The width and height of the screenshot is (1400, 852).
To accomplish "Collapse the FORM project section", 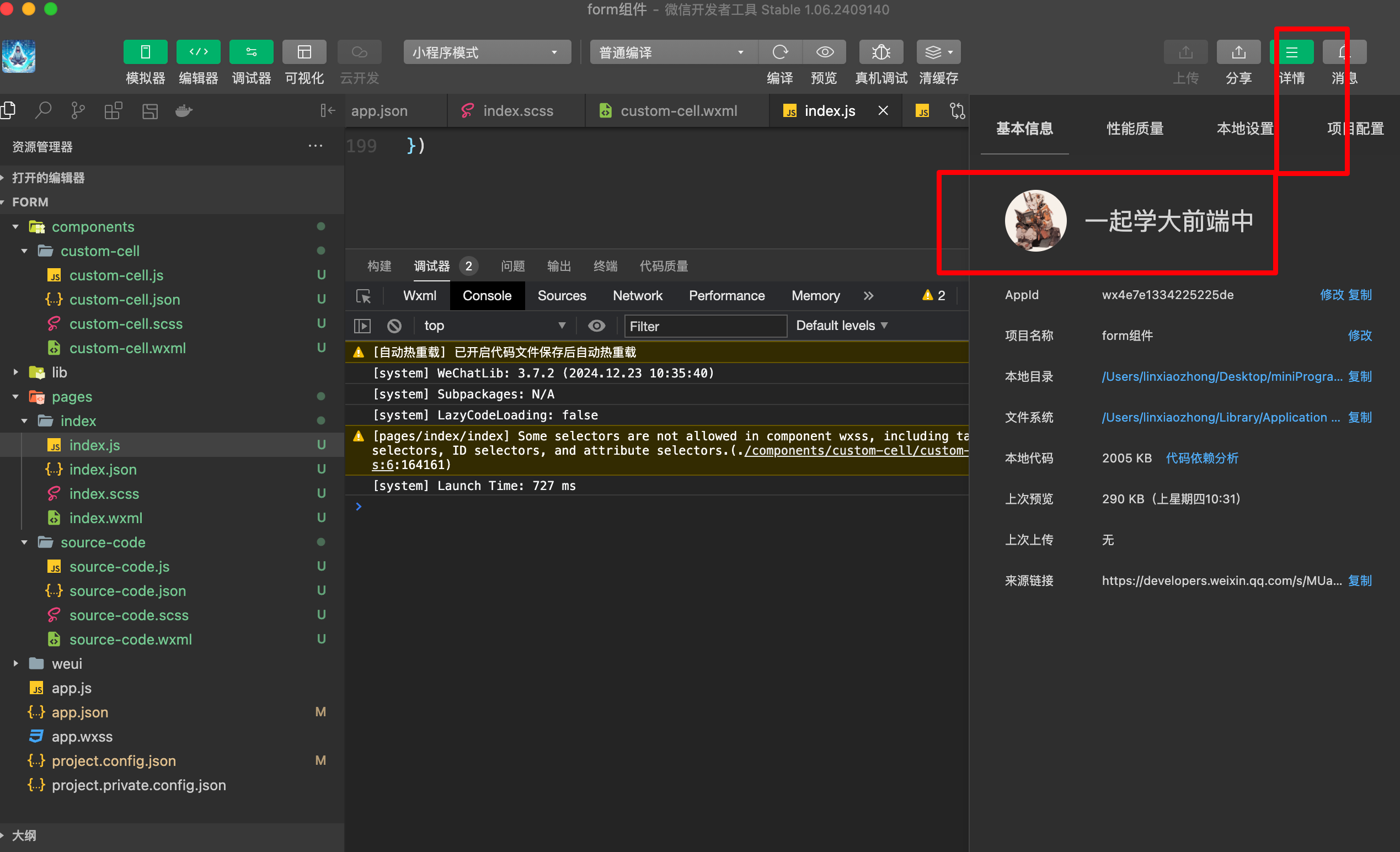I will 172,202.
